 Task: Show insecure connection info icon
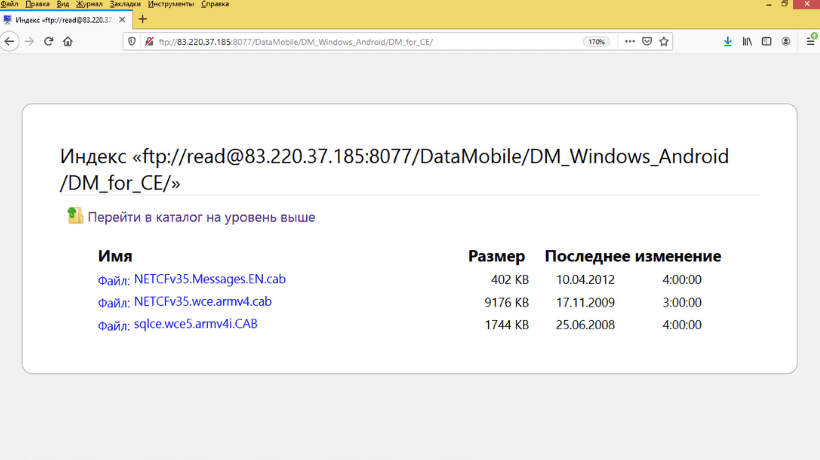click(149, 41)
